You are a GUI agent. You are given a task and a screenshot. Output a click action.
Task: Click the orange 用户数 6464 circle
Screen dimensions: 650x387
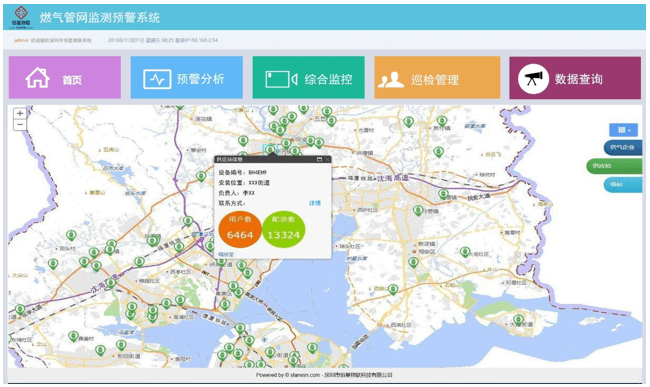(240, 229)
